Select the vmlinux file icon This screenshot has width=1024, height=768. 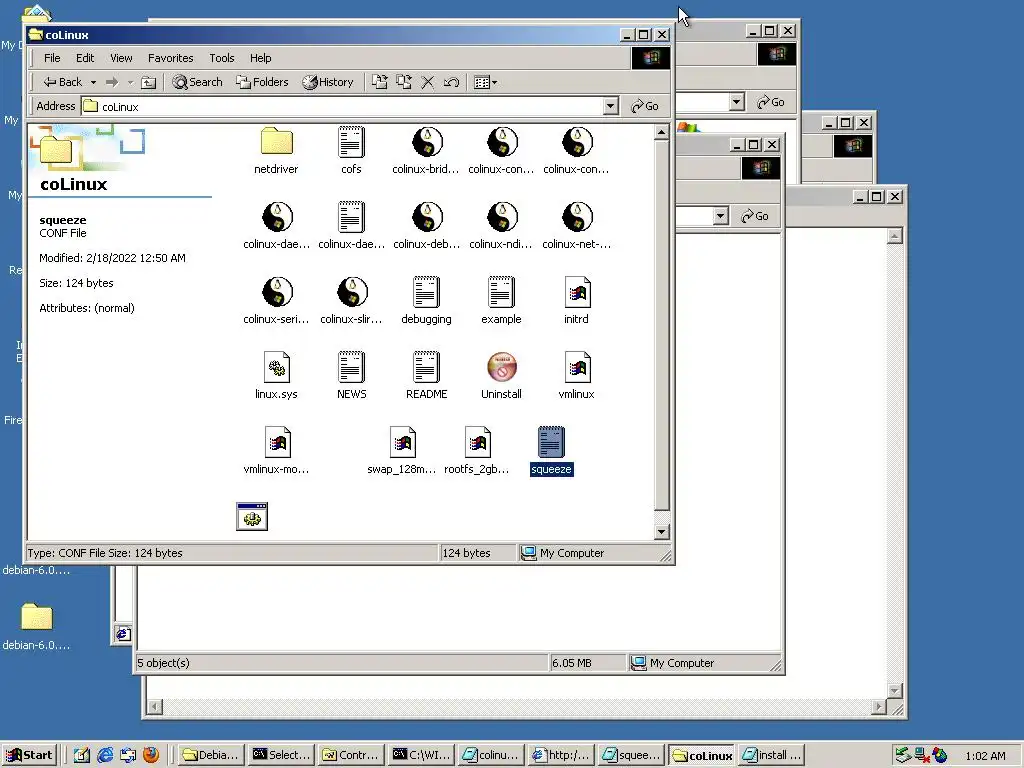pos(577,368)
